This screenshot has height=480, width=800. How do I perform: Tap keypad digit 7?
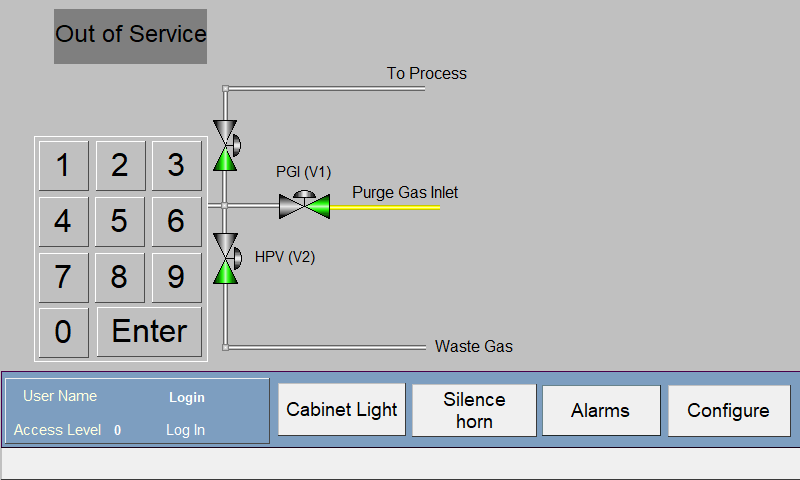64,277
